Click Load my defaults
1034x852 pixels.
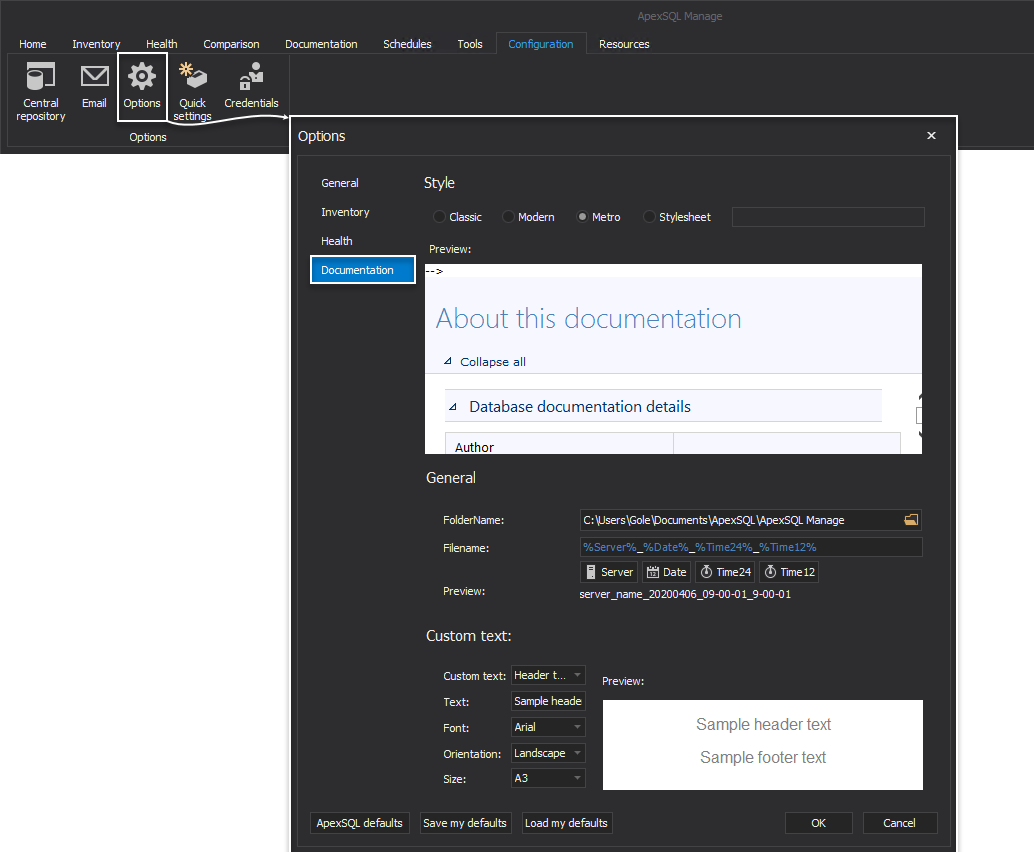pos(566,823)
